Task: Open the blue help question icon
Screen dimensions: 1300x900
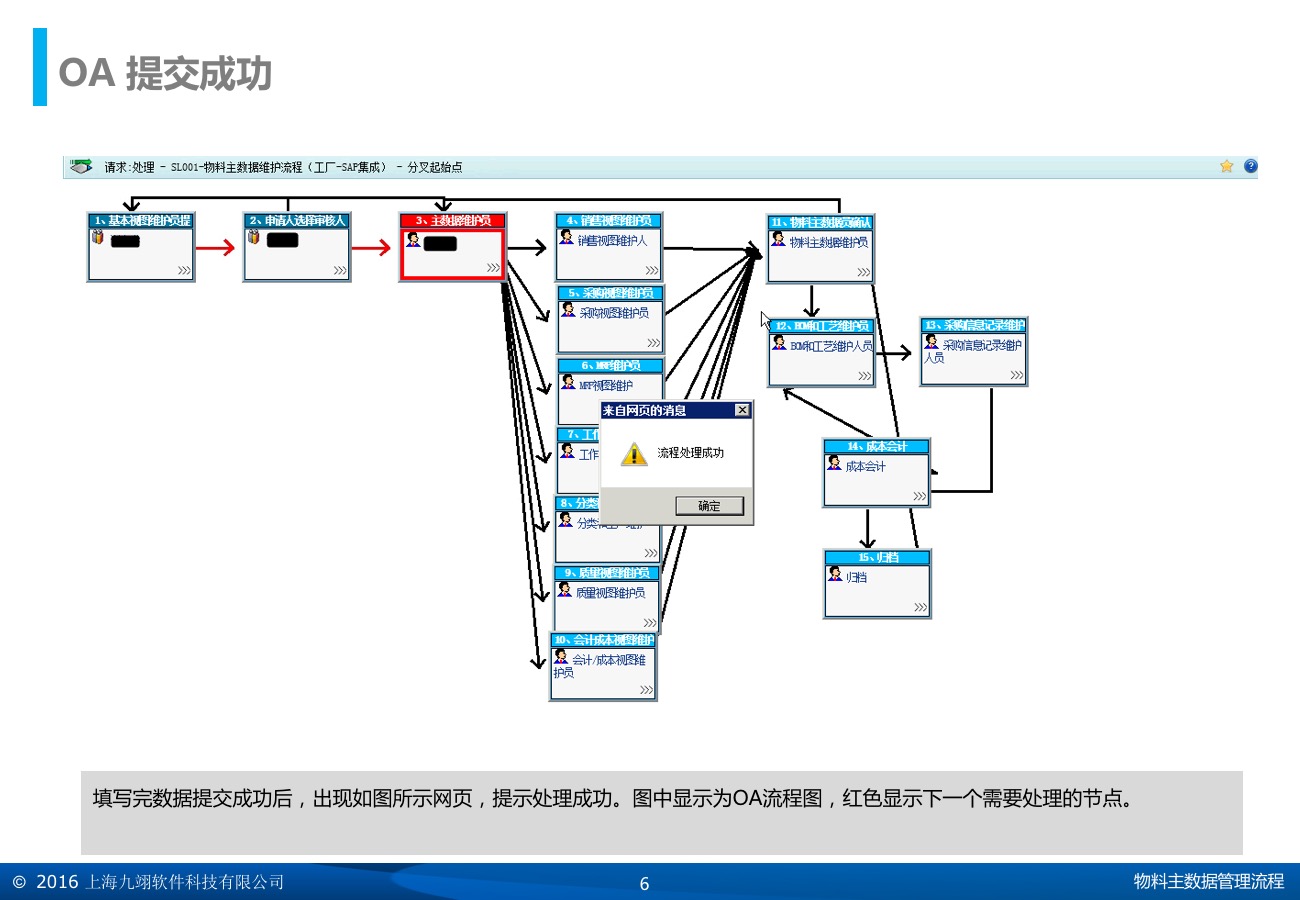Action: point(1250,167)
